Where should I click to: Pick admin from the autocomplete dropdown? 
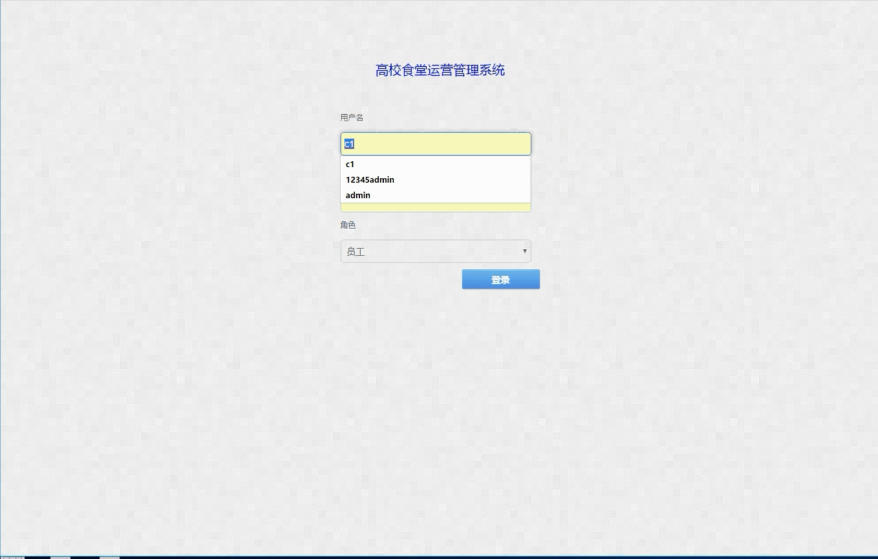pyautogui.click(x=436, y=195)
